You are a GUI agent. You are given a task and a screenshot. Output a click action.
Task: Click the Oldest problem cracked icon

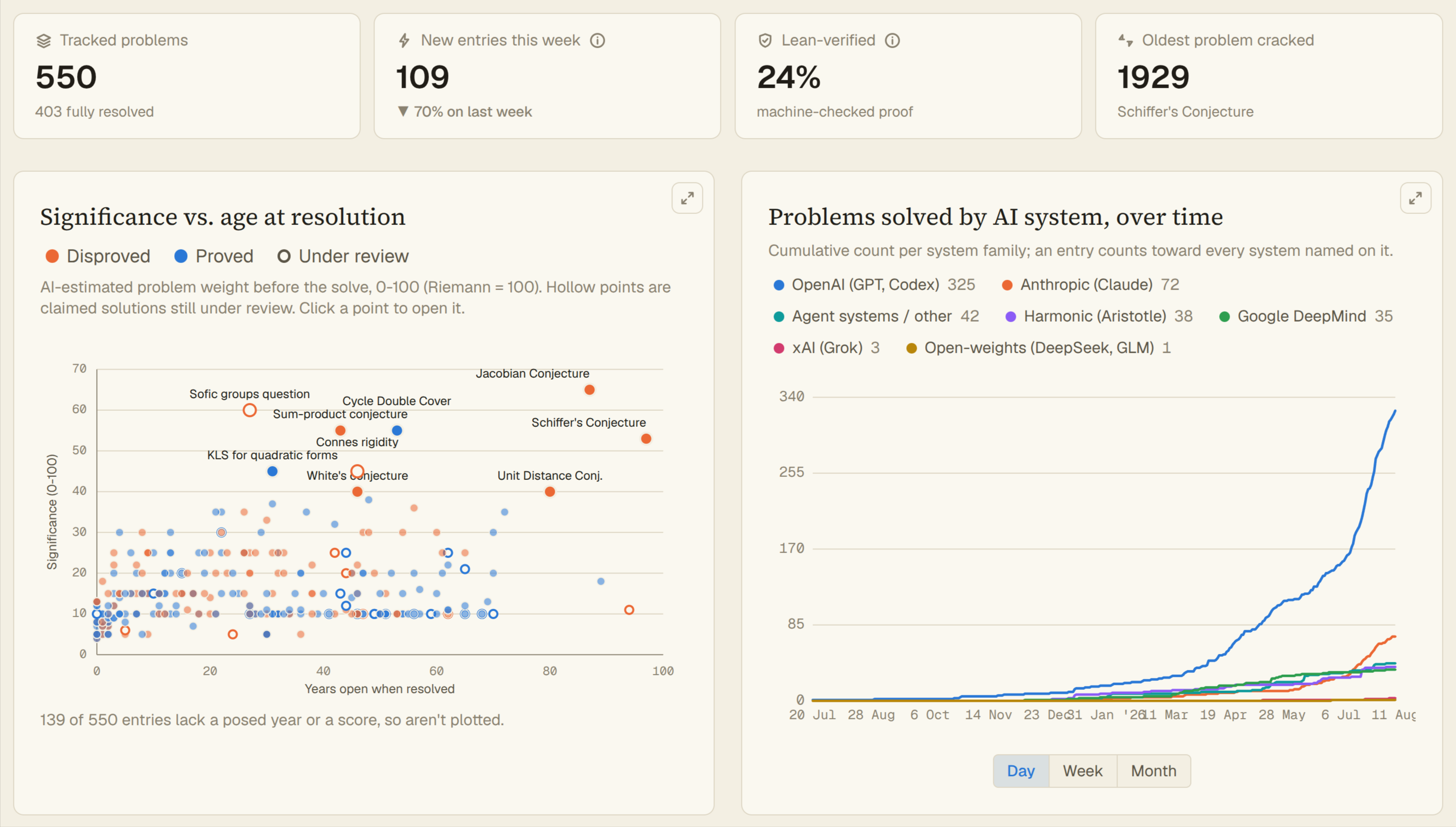[x=1126, y=41]
